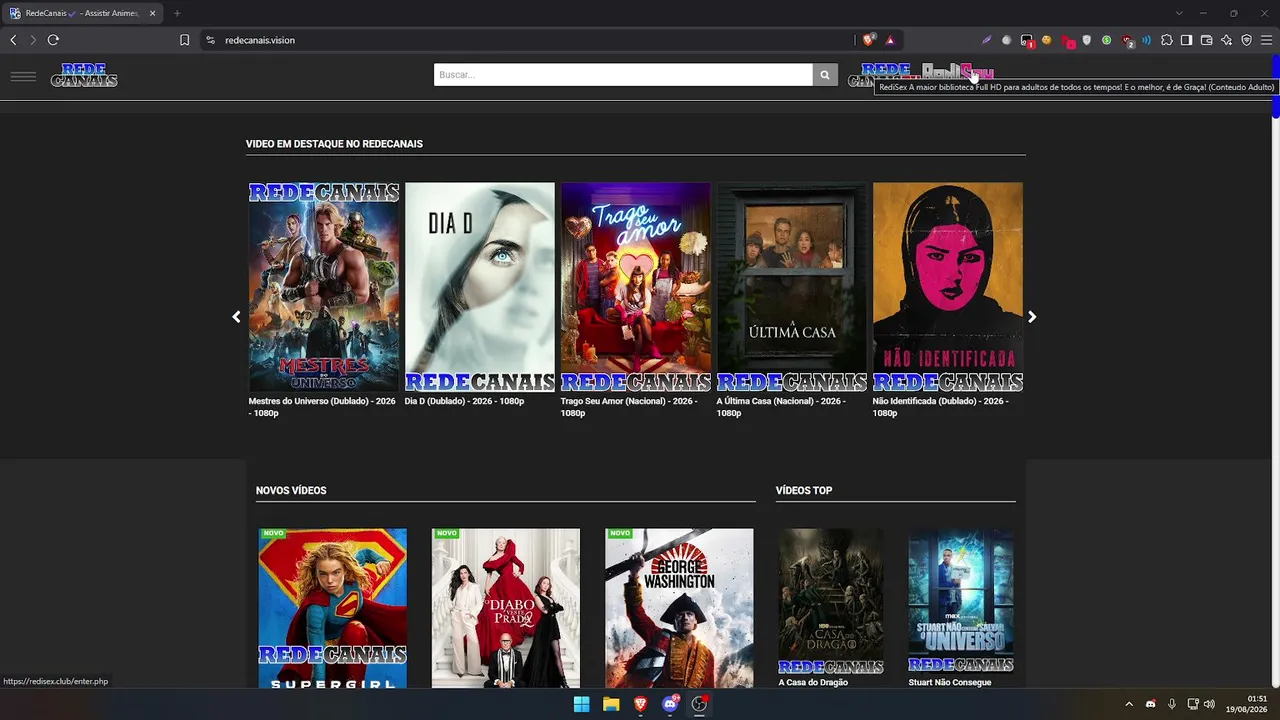Screen dimensions: 1280x720
Task: Click the RedeCanais logo in header
Action: (x=84, y=75)
